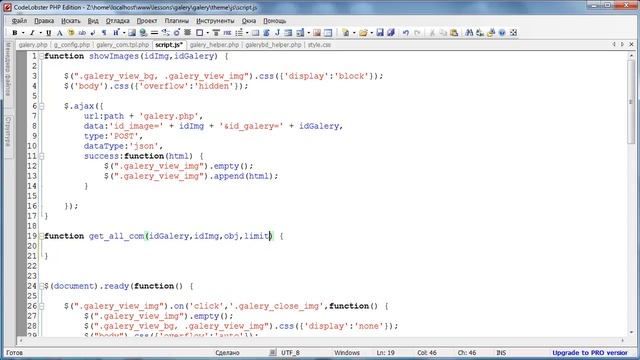This screenshot has height=360, width=640.
Task: Close the active tab with the X button
Action: (x=631, y=44)
